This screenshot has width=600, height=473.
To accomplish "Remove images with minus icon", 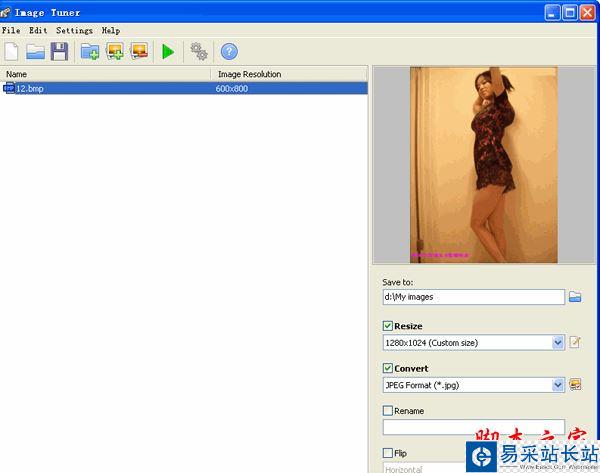I will tap(139, 51).
